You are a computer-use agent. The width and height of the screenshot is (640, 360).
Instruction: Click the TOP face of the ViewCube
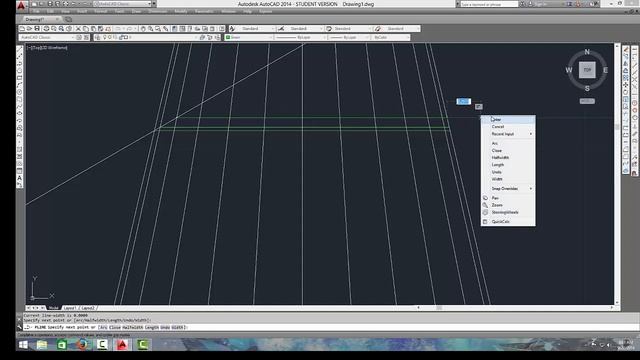[587, 70]
